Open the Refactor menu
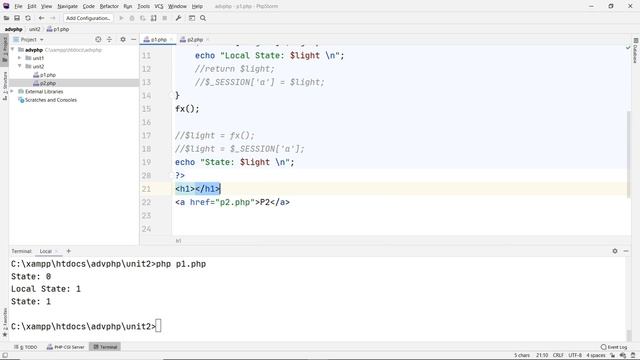This screenshot has height=360, width=640. [x=109, y=6]
